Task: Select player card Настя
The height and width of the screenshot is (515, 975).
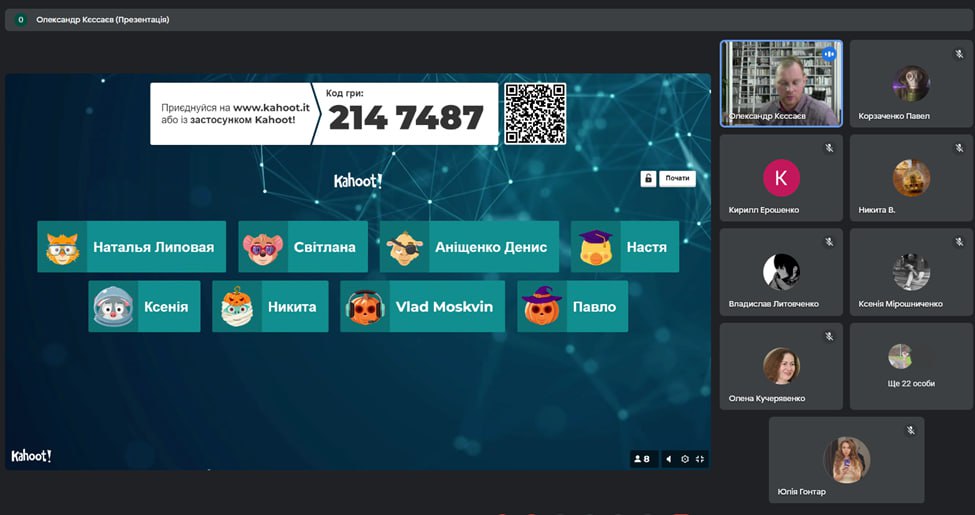Action: (x=625, y=247)
